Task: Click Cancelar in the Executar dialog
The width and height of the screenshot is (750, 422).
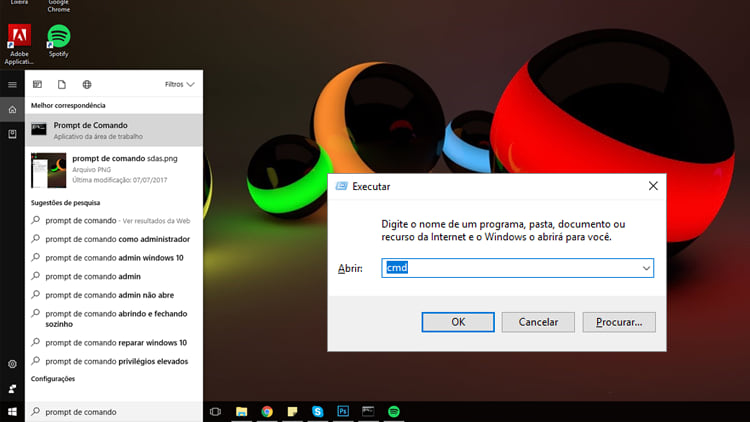Action: (538, 322)
